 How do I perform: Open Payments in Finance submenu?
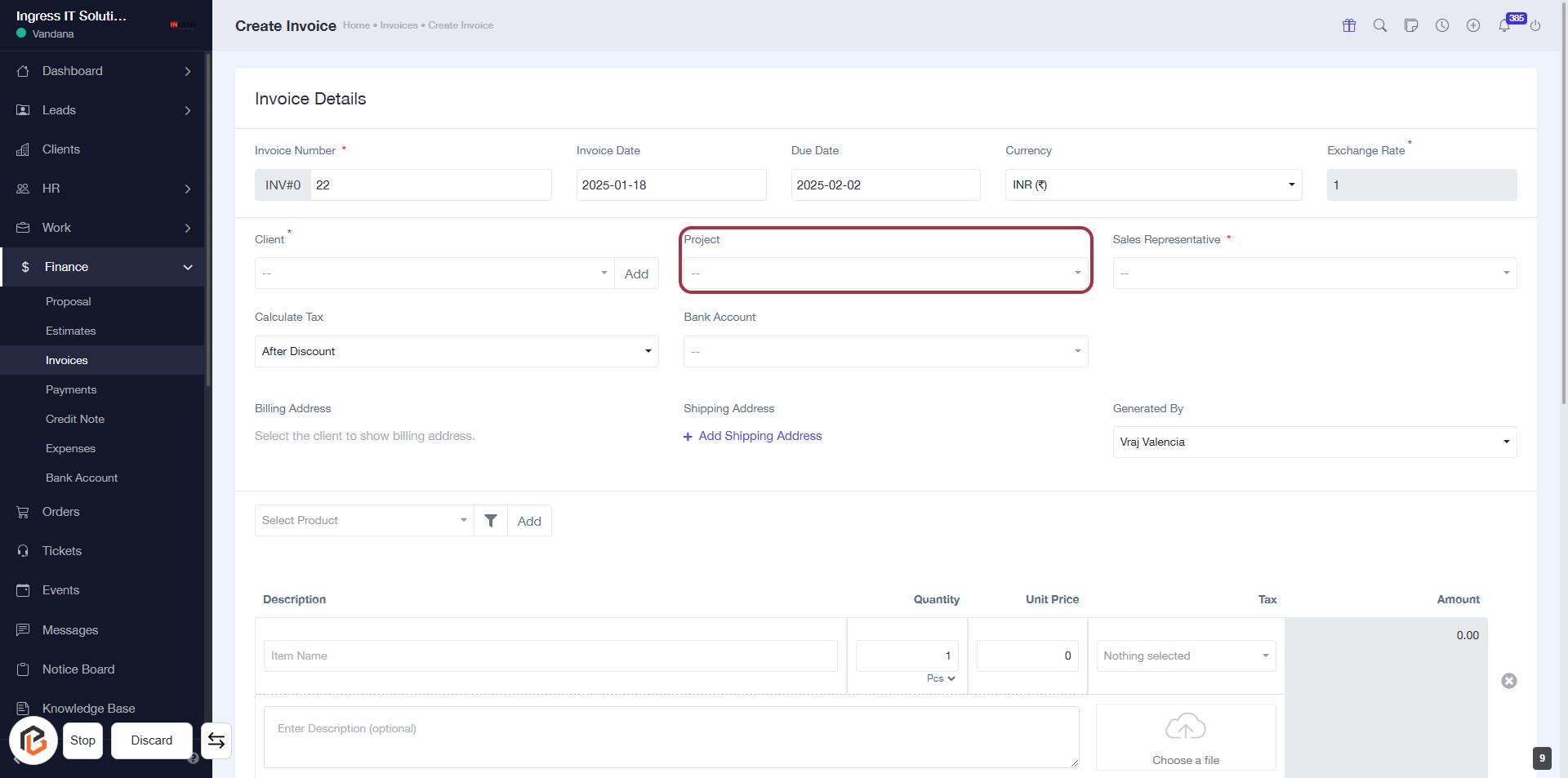coord(71,389)
